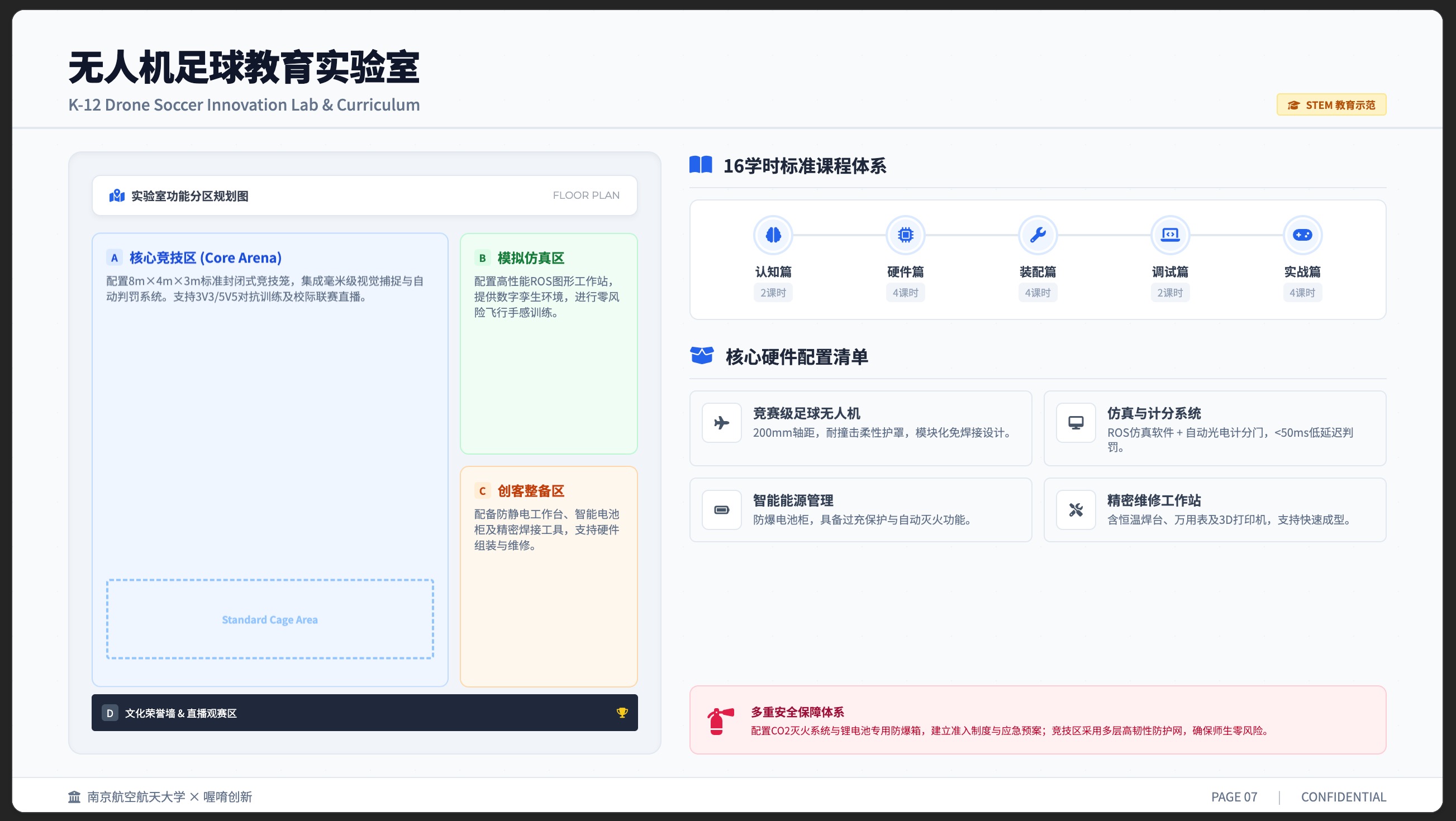This screenshot has height=821, width=1456.
Task: Click the 多重安全保障体系 banner title
Action: [x=797, y=712]
